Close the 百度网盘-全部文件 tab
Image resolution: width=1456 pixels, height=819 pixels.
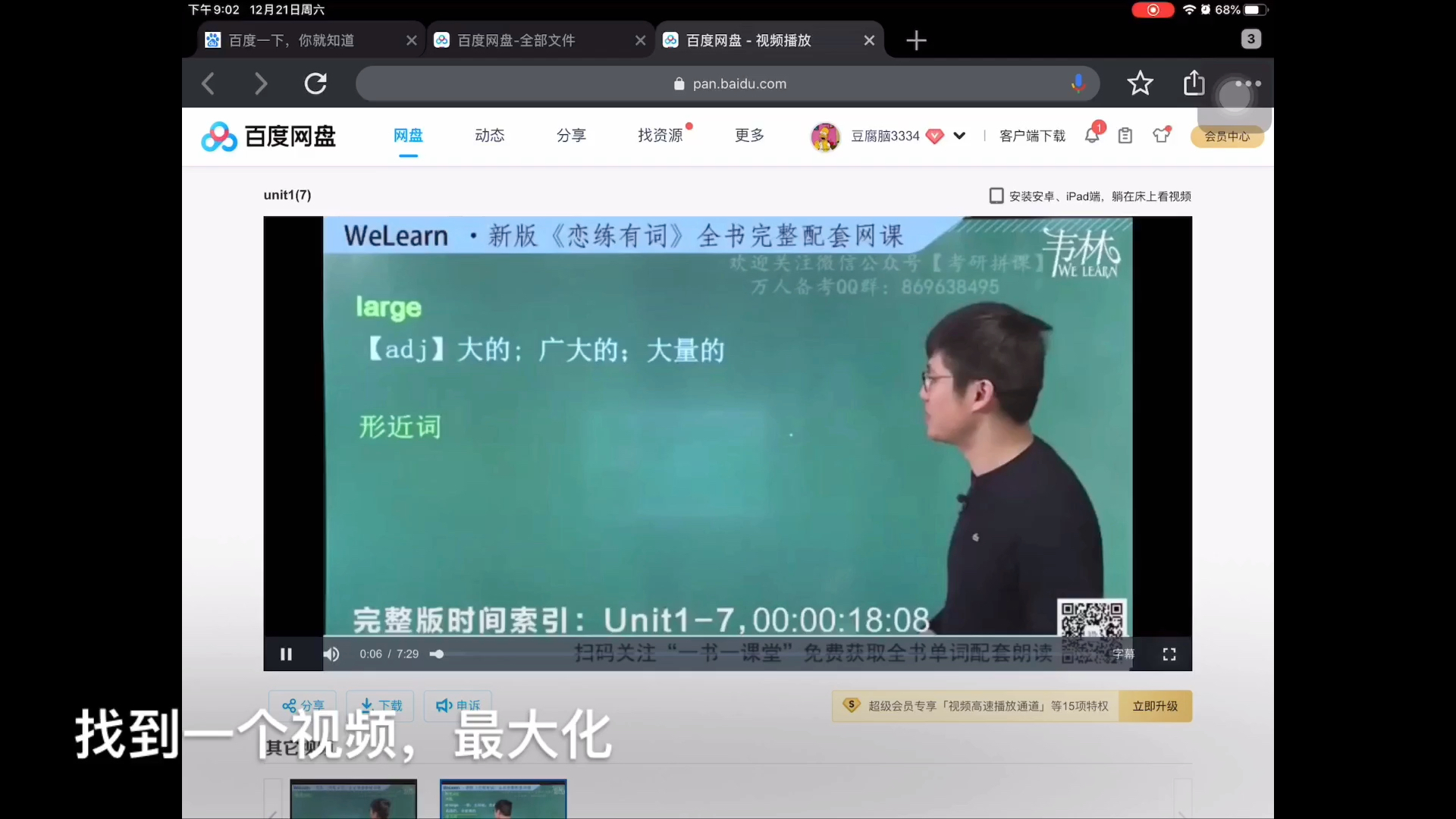[641, 40]
